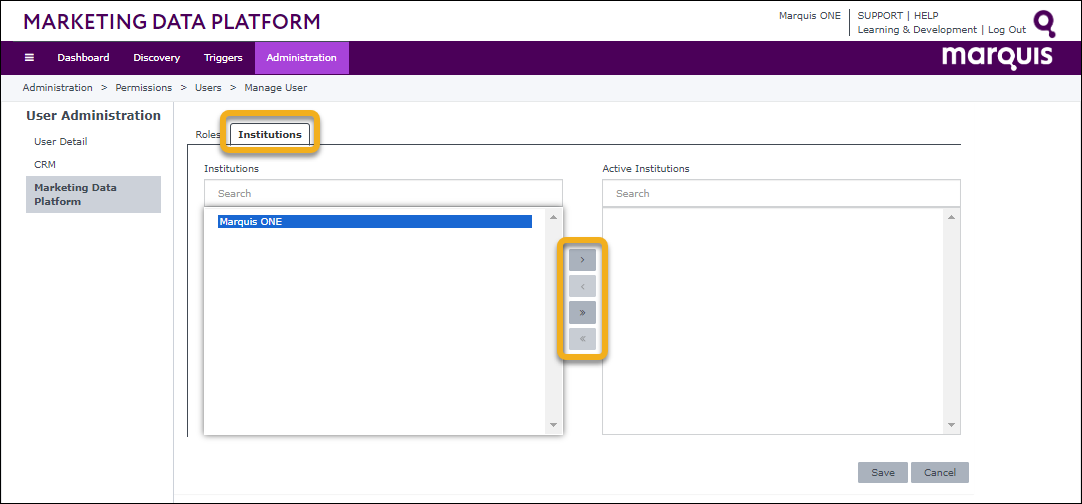This screenshot has height=504, width=1082.
Task: Click the remove all double-left-arrow button
Action: click(x=582, y=339)
